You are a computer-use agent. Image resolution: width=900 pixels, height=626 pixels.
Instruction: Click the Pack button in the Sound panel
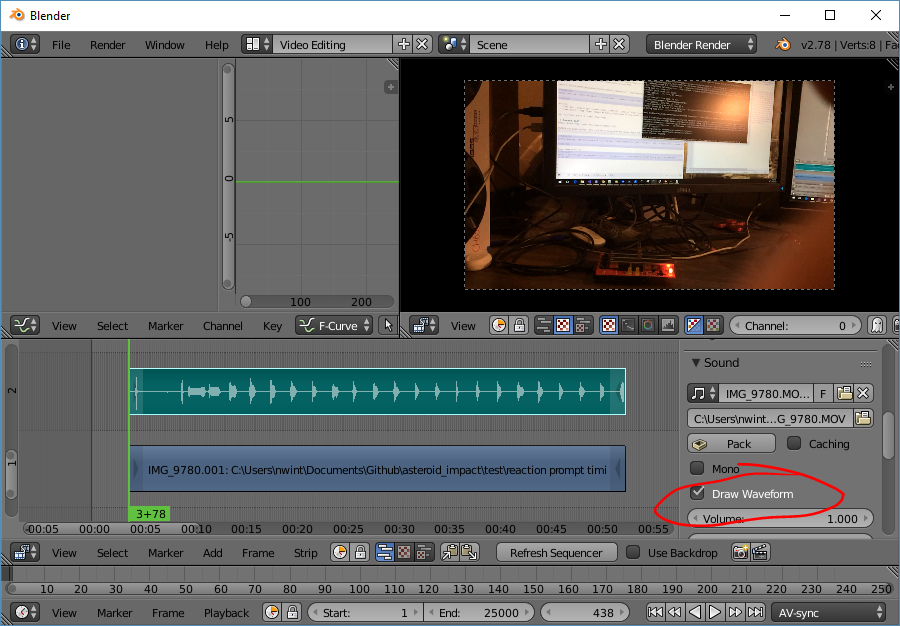[x=731, y=443]
